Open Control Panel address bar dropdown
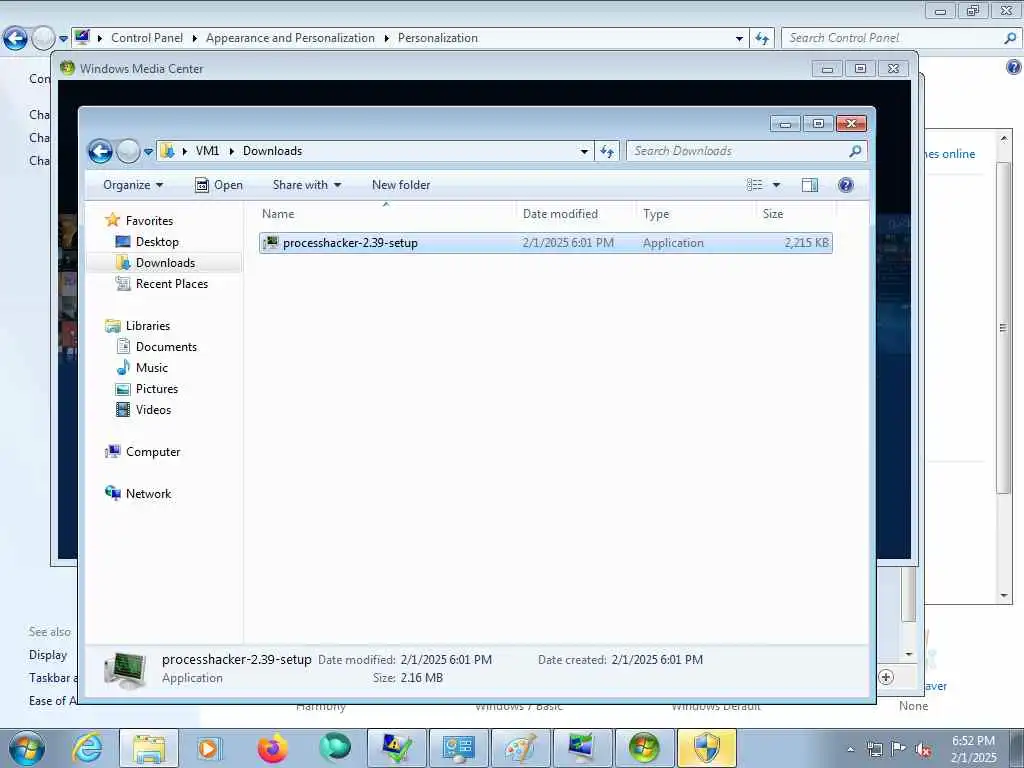Screen dimensions: 1024x768 pyautogui.click(x=739, y=39)
